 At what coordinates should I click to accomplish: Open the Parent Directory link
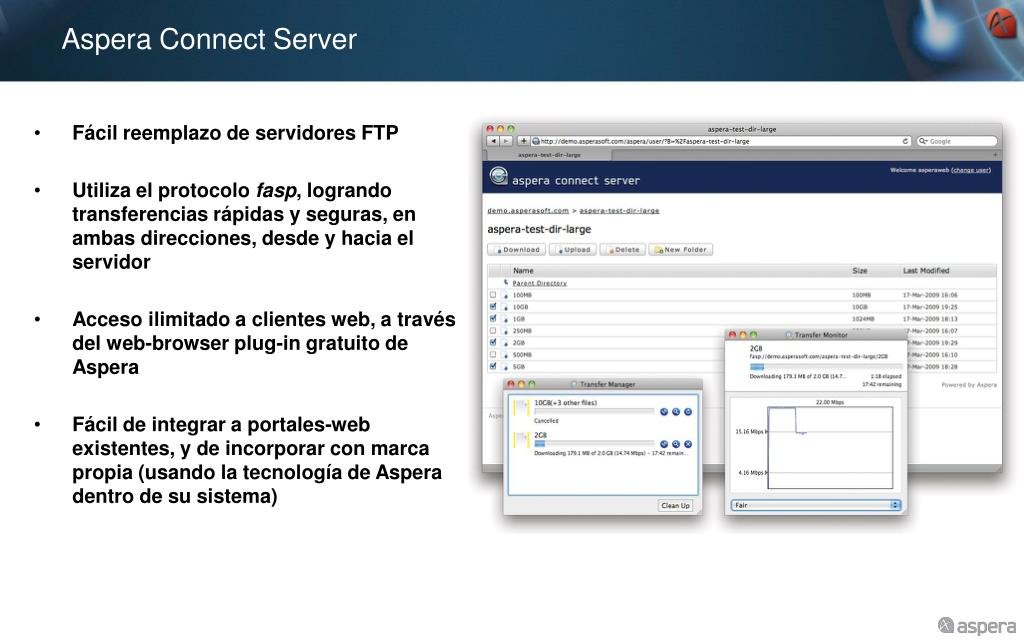(539, 283)
